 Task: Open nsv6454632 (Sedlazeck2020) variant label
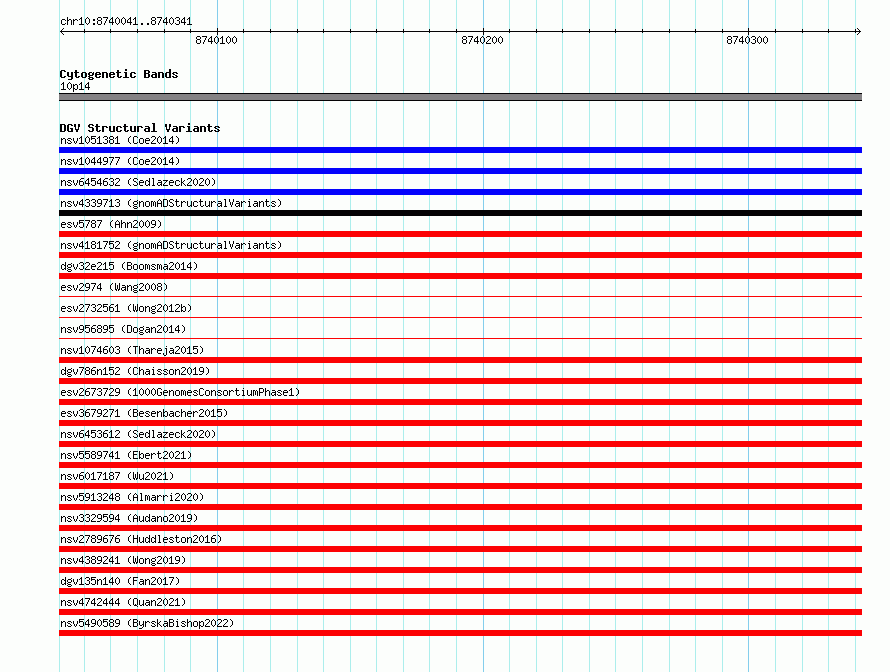pyautogui.click(x=138, y=182)
